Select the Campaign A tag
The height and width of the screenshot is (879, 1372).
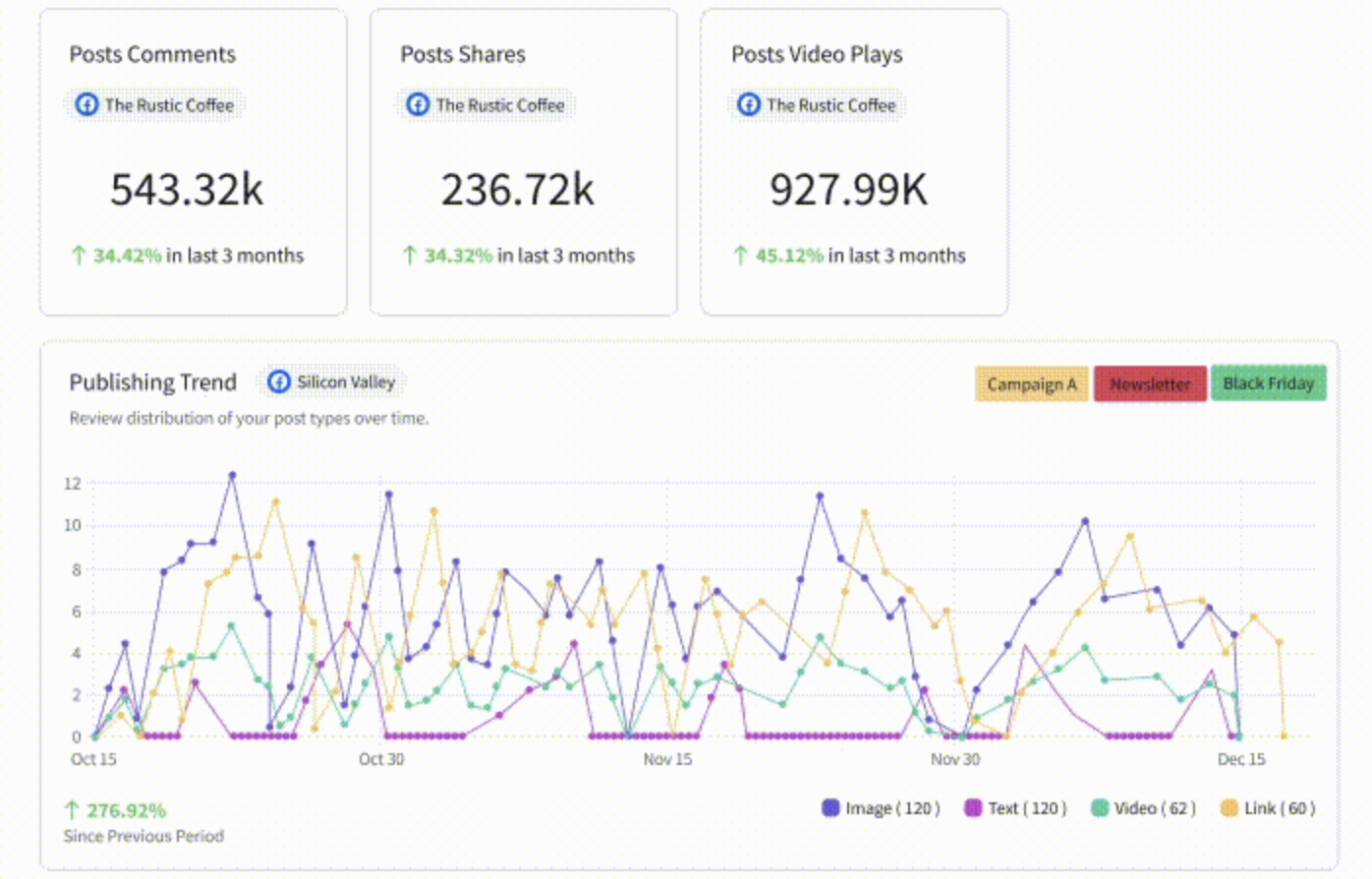[1032, 383]
